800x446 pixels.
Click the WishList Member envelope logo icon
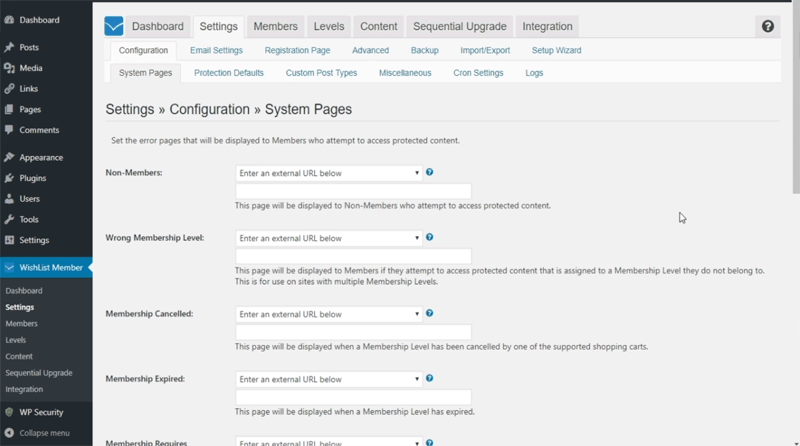coord(114,26)
